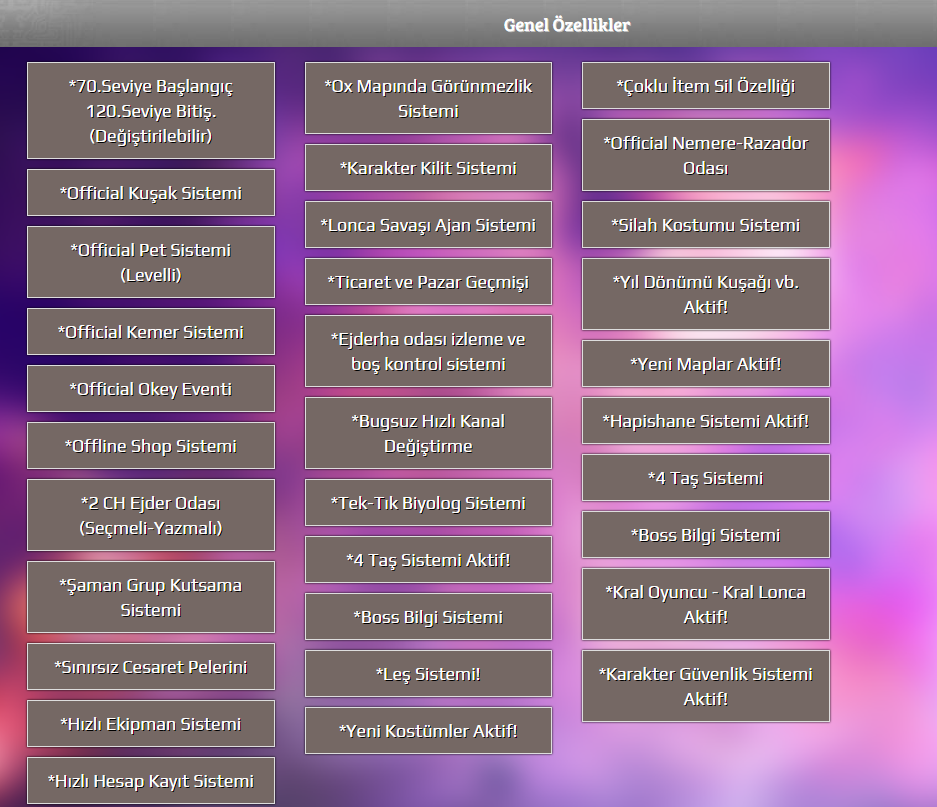This screenshot has height=807, width=937.
Task: Click Leş Sistemi! box
Action: (x=428, y=674)
